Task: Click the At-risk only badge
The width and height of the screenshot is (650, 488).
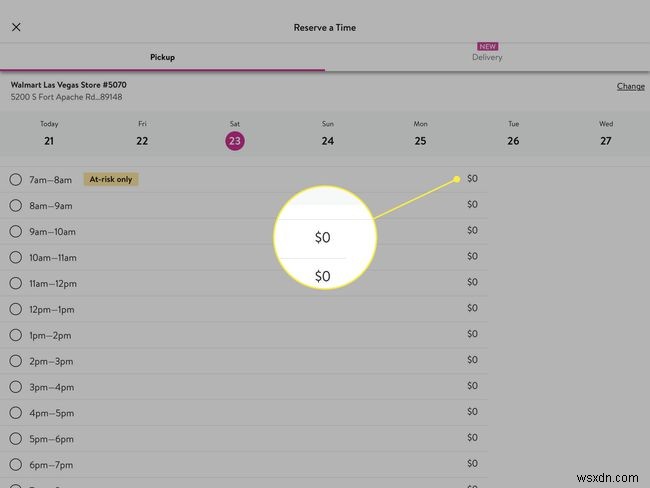Action: coord(111,180)
